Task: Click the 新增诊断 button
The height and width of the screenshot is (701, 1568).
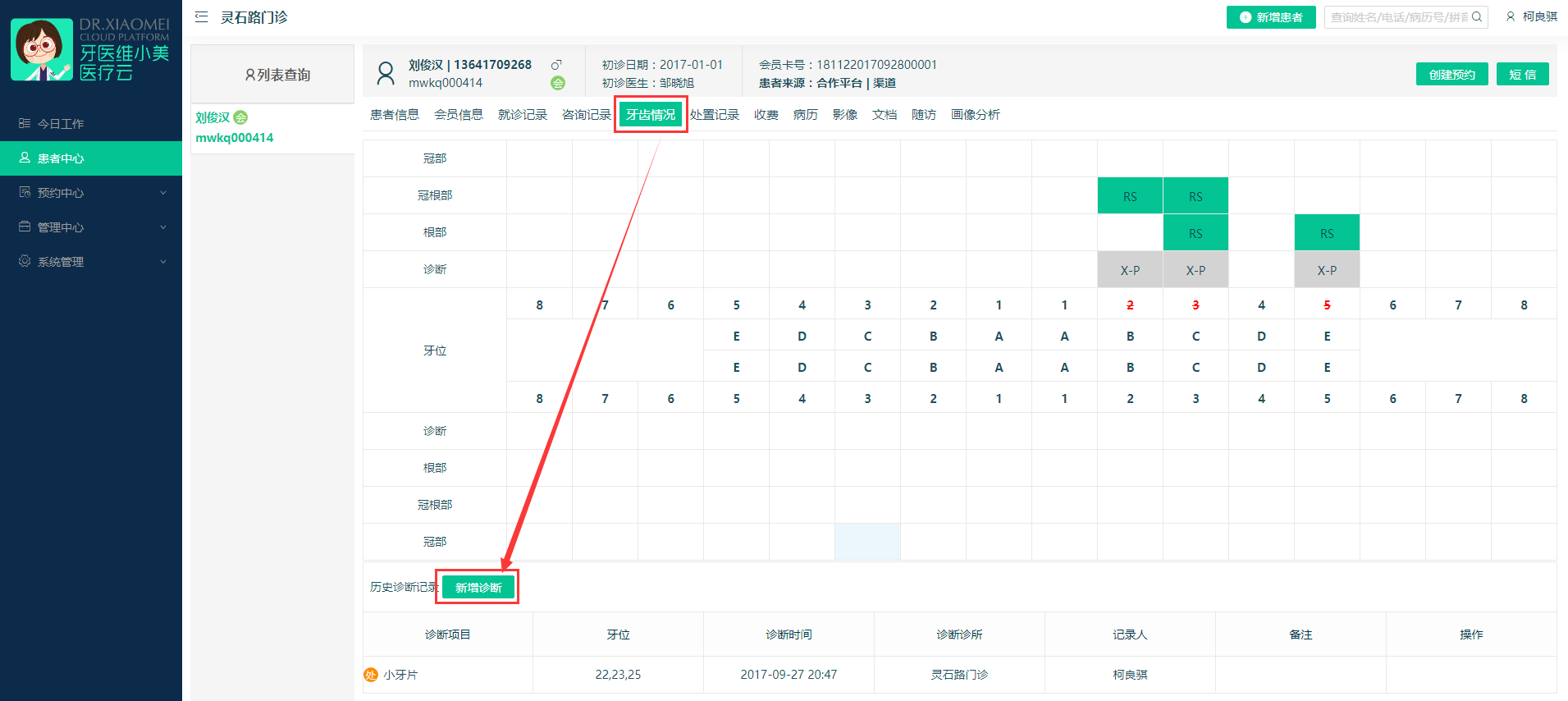Action: pos(478,588)
